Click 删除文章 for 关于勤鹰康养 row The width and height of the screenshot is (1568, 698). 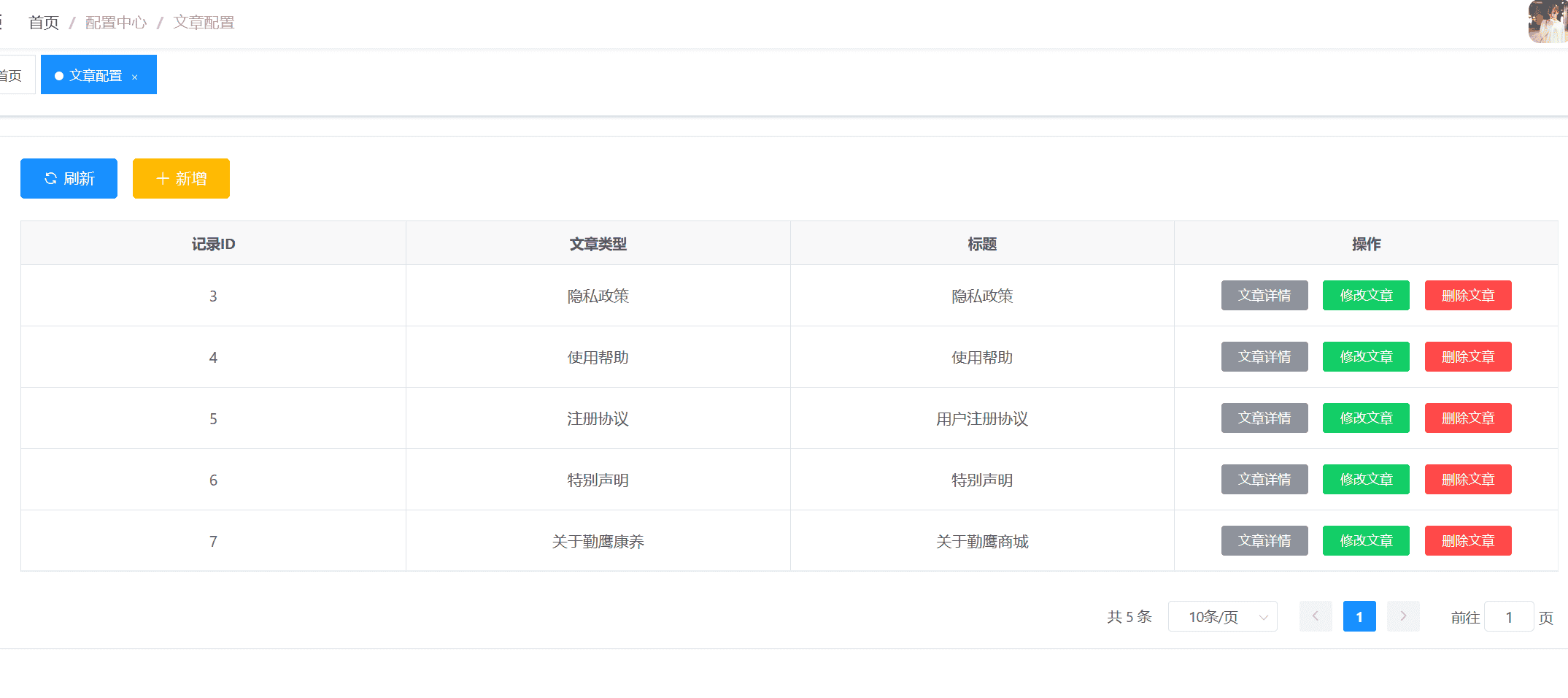click(x=1467, y=540)
